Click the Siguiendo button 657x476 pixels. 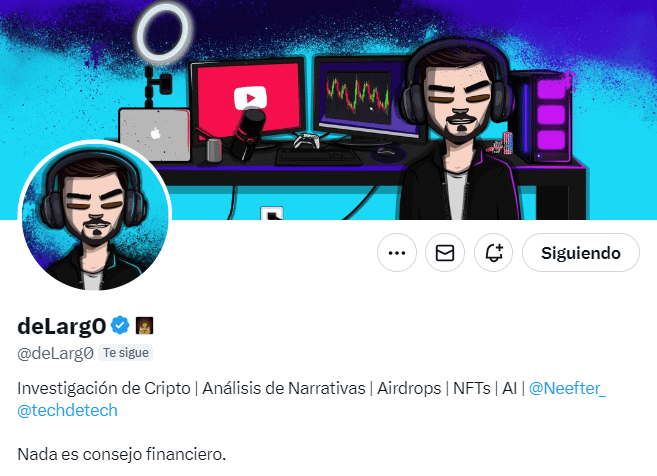(x=581, y=253)
